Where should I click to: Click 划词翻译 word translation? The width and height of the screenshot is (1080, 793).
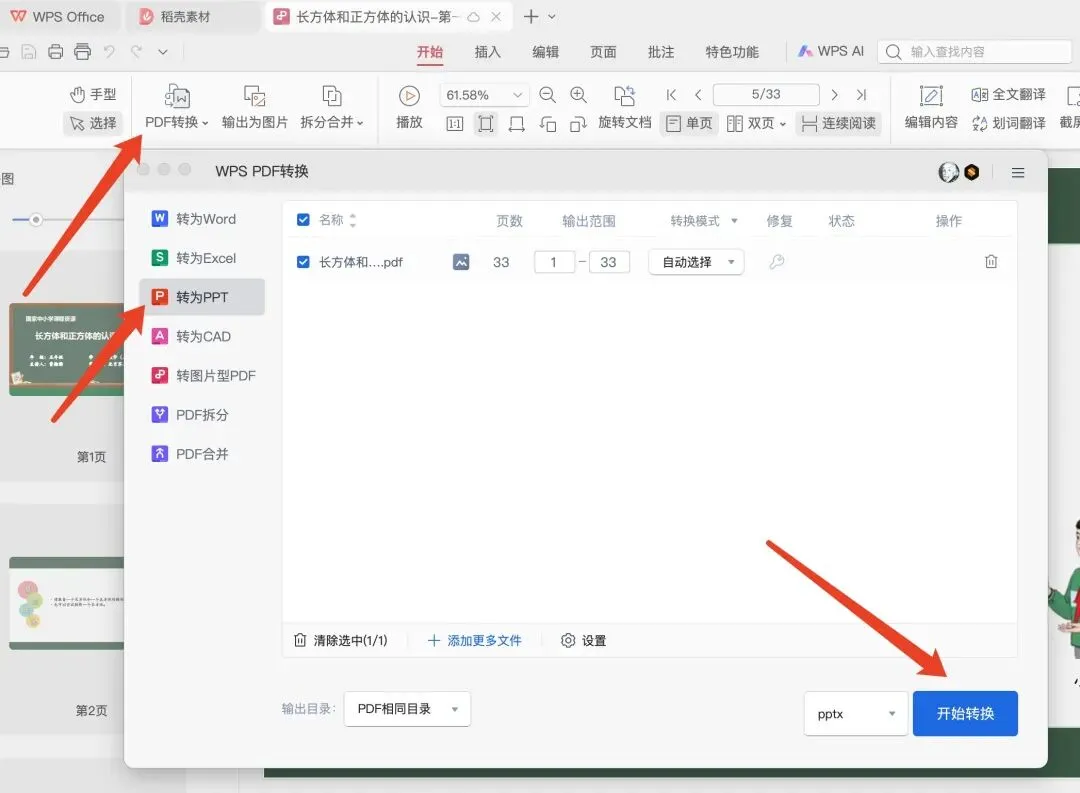[1008, 123]
